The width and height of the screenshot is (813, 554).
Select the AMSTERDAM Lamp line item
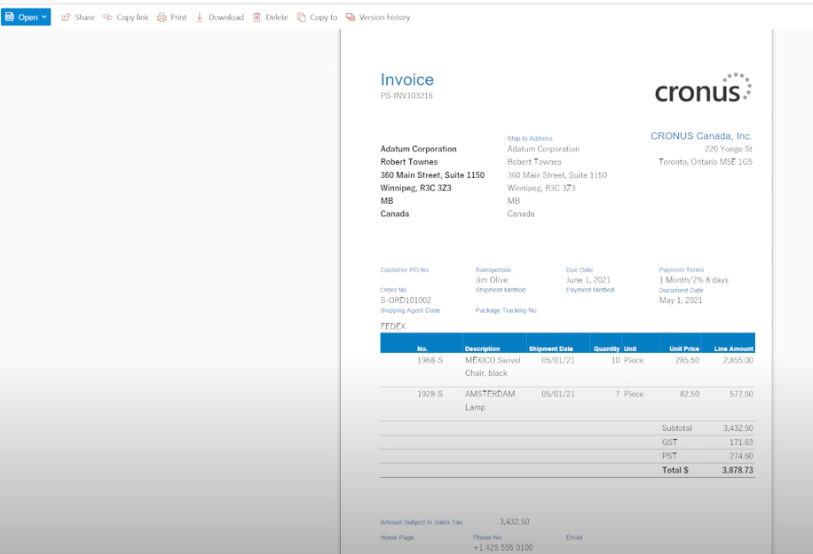[x=489, y=400]
